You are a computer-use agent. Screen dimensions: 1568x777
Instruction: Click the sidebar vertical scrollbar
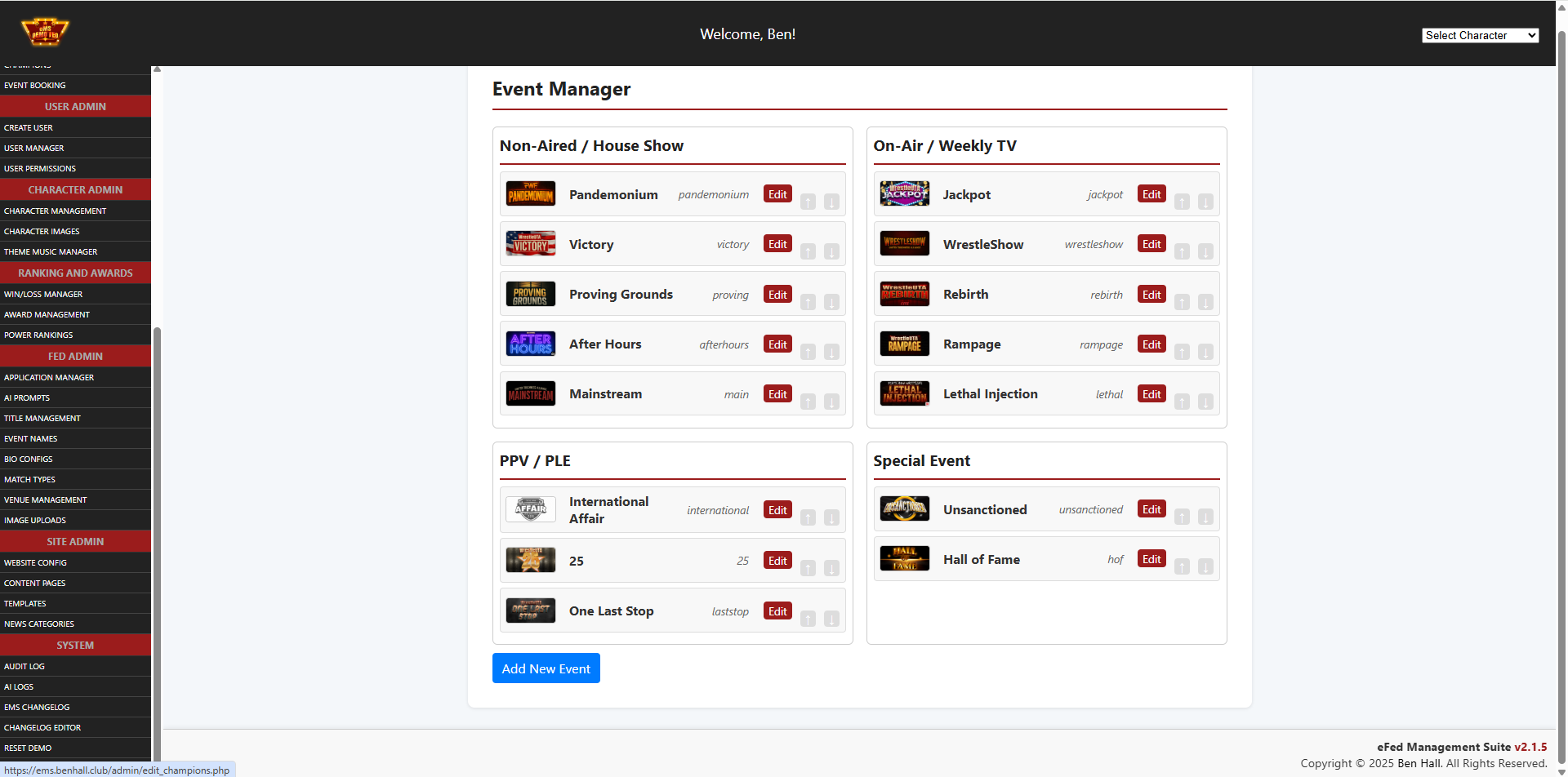(157, 490)
